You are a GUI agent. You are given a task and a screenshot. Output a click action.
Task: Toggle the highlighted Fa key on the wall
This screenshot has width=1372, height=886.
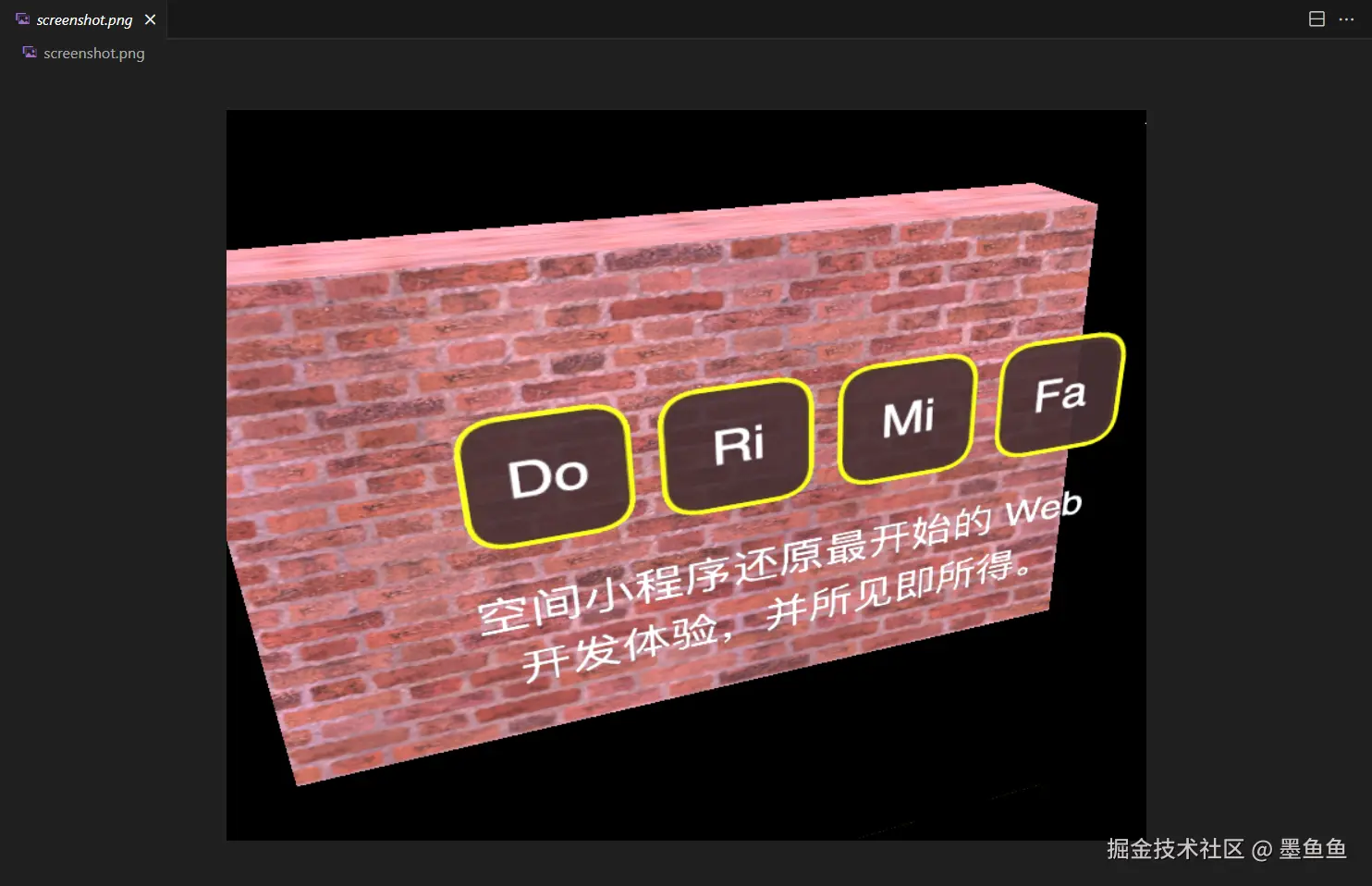pyautogui.click(x=1060, y=393)
